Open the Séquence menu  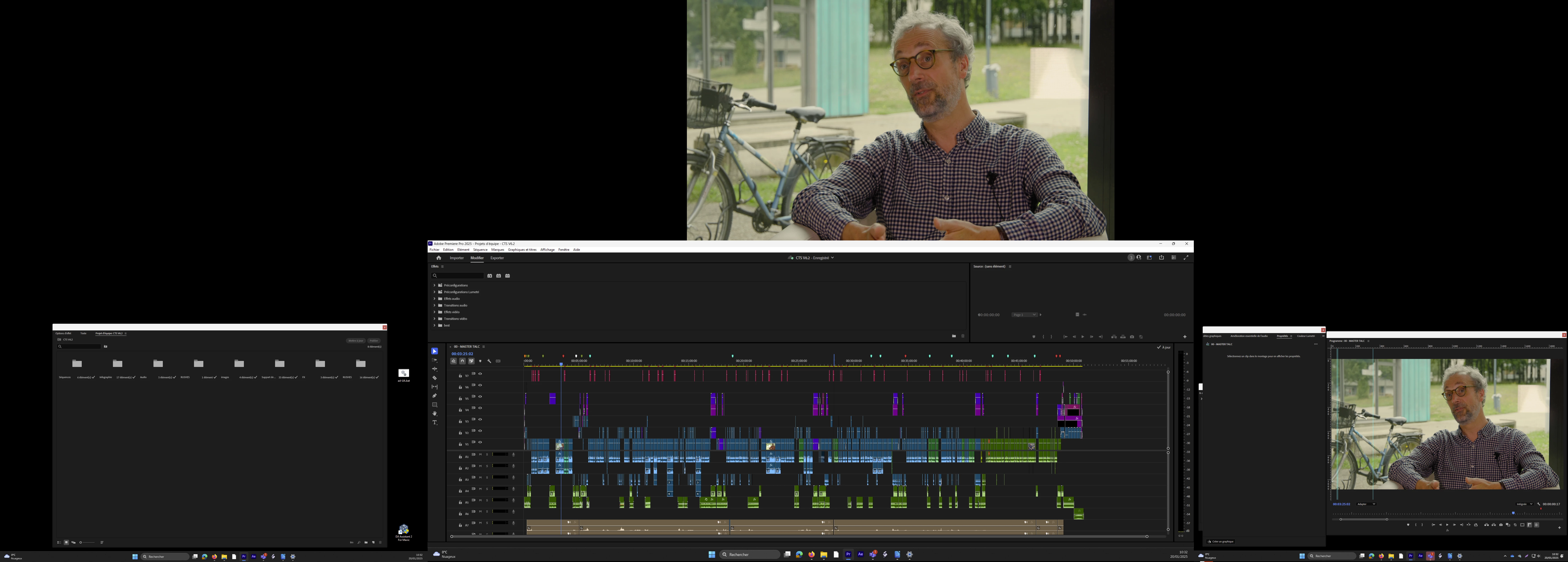[x=480, y=250]
